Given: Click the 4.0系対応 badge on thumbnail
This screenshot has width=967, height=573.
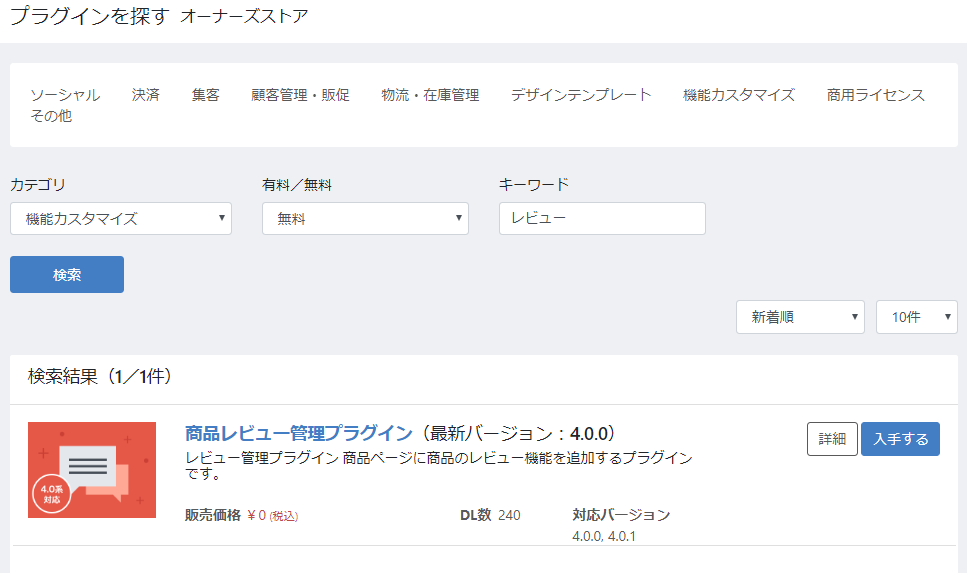Looking at the screenshot, I should pyautogui.click(x=51, y=494).
